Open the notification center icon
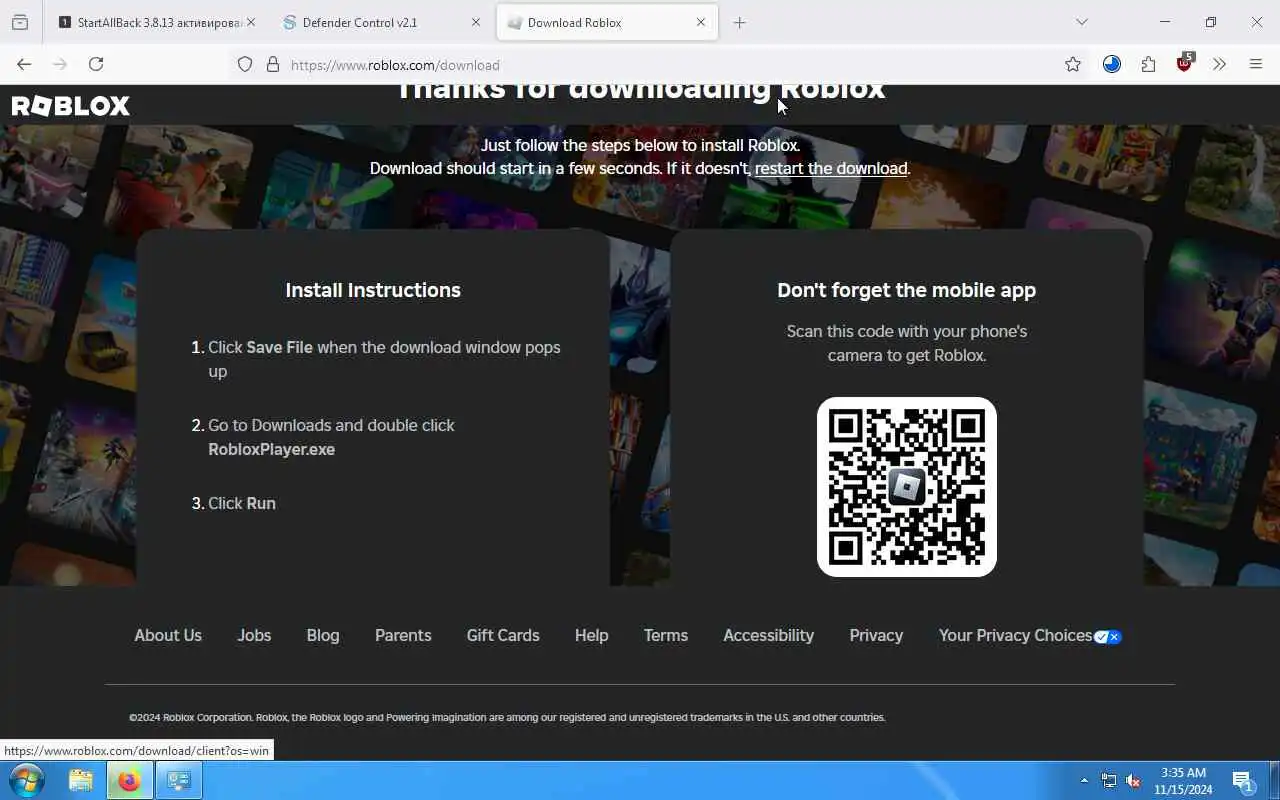Screen dimensions: 1280x800 click(x=1243, y=781)
